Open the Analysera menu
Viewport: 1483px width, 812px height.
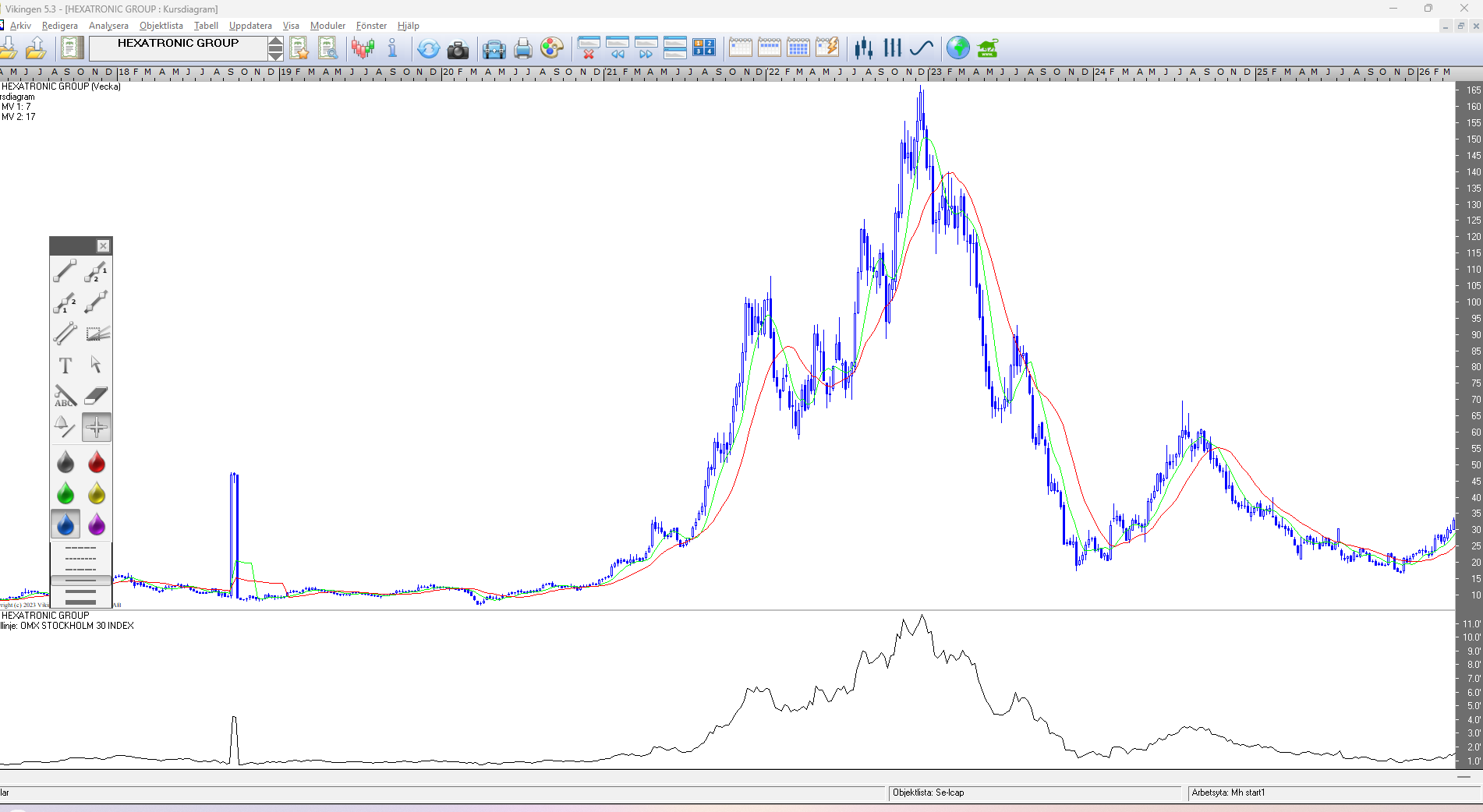[x=108, y=26]
